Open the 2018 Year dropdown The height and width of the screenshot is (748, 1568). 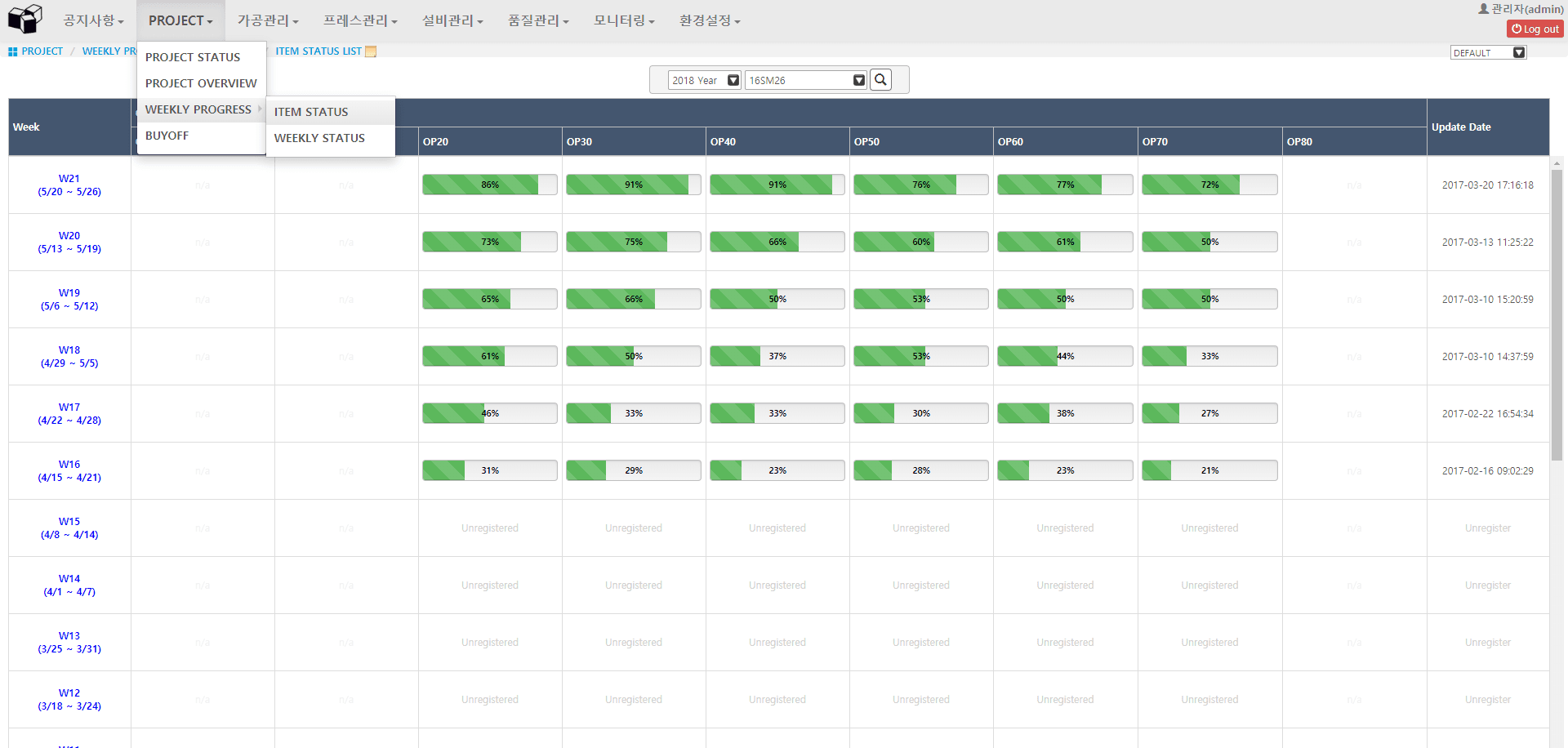pyautogui.click(x=702, y=80)
